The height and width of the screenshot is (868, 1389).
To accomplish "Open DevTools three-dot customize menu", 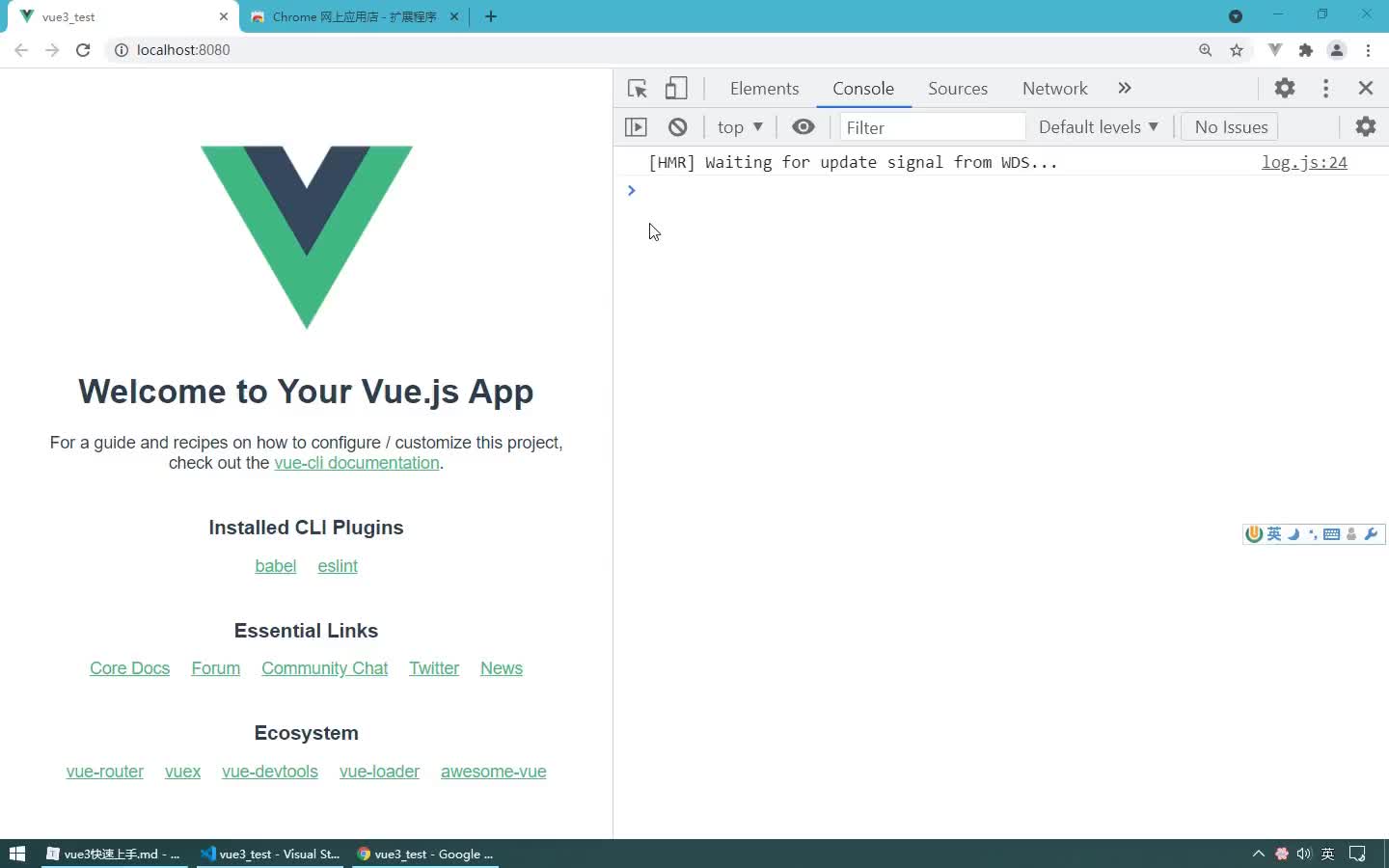I will (1326, 88).
